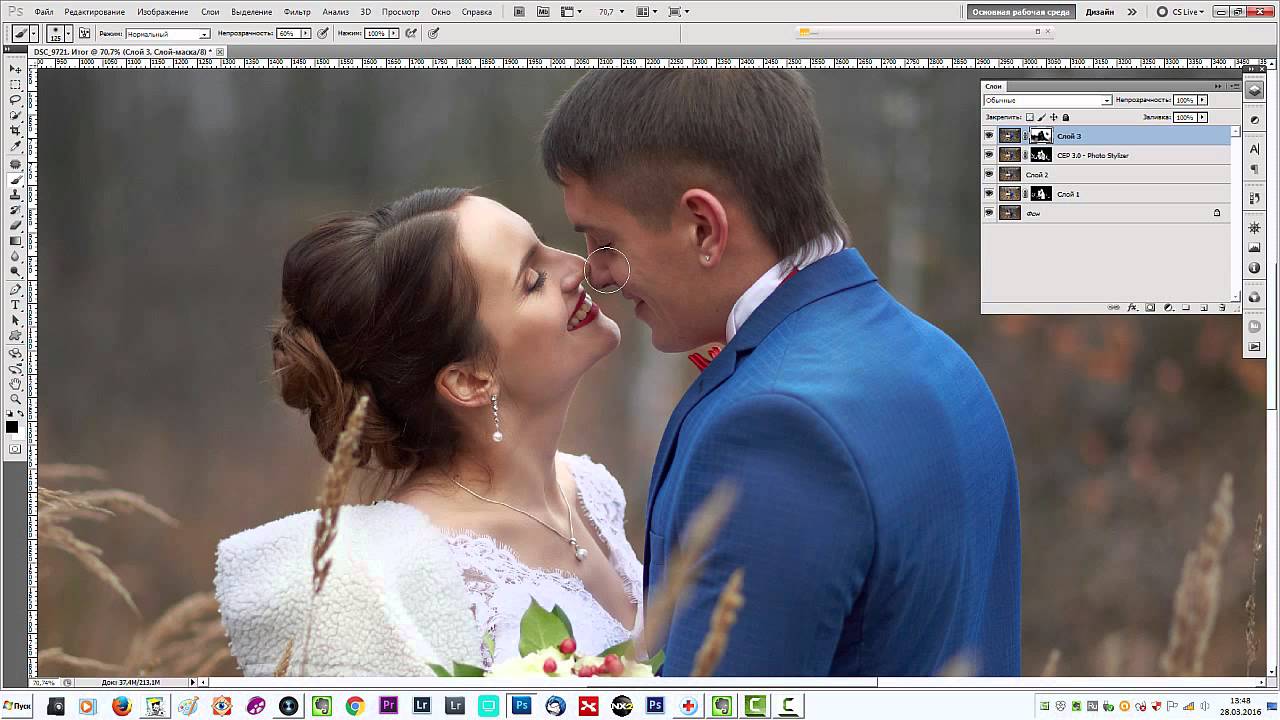The width and height of the screenshot is (1280, 720).
Task: Select the Horizontal Type tool
Action: tap(16, 305)
